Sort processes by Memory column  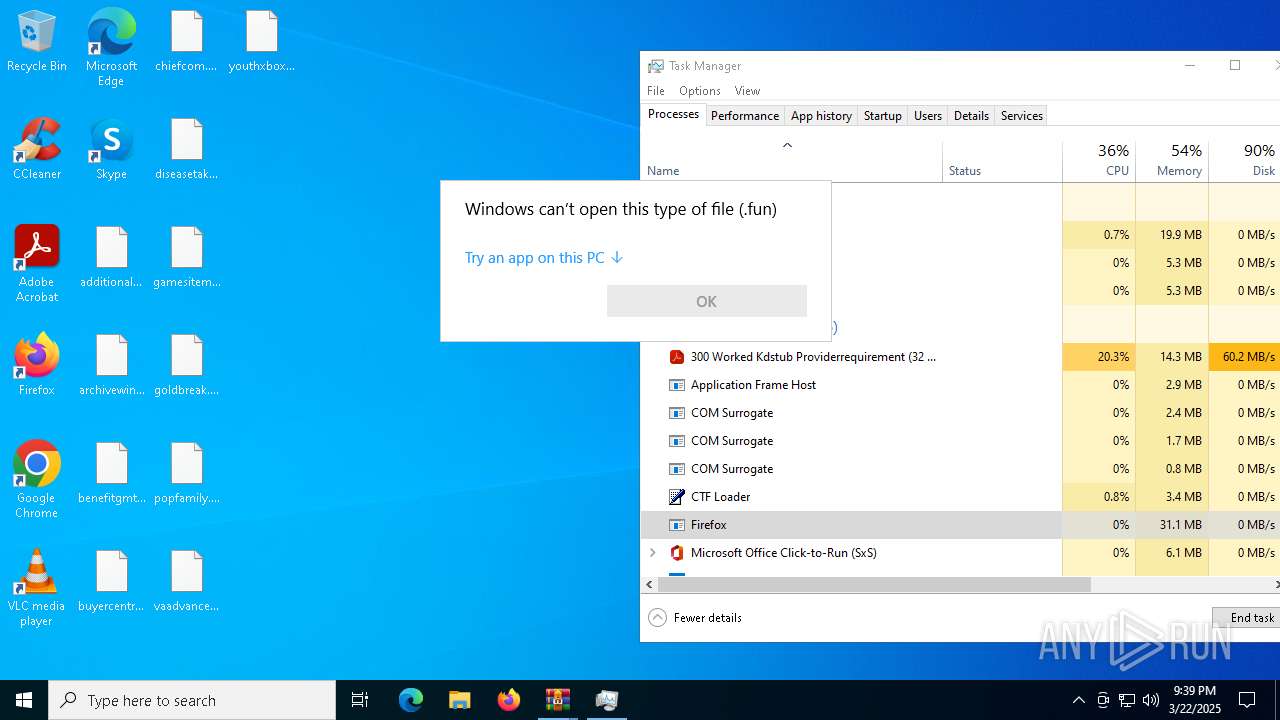[1172, 161]
